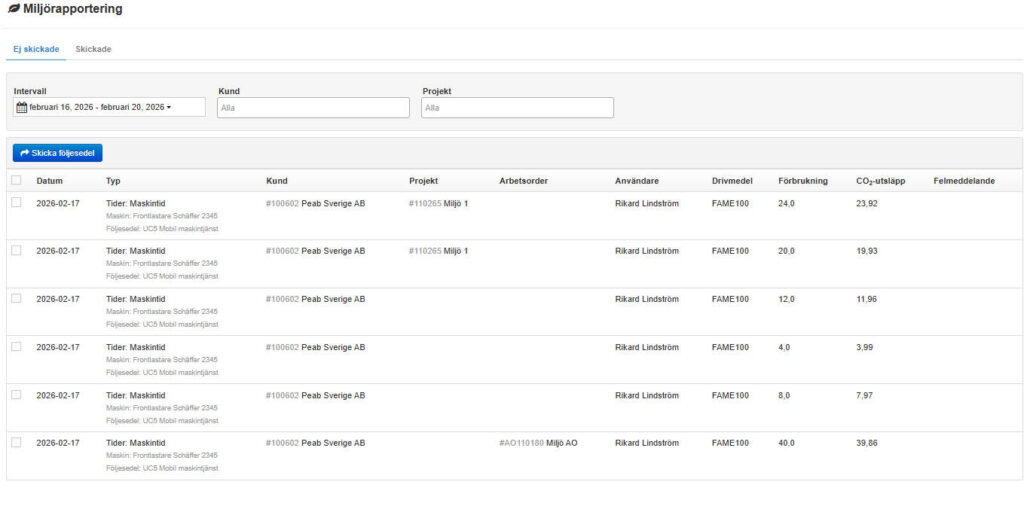Click the Förbrukning column header
1024x509 pixels.
coord(802,181)
